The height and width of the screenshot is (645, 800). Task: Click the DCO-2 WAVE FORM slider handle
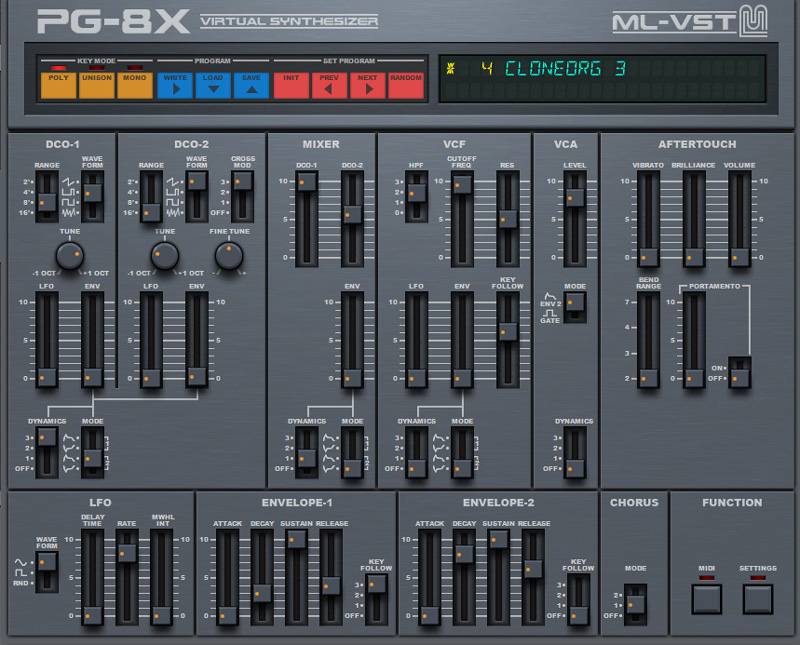[x=197, y=181]
